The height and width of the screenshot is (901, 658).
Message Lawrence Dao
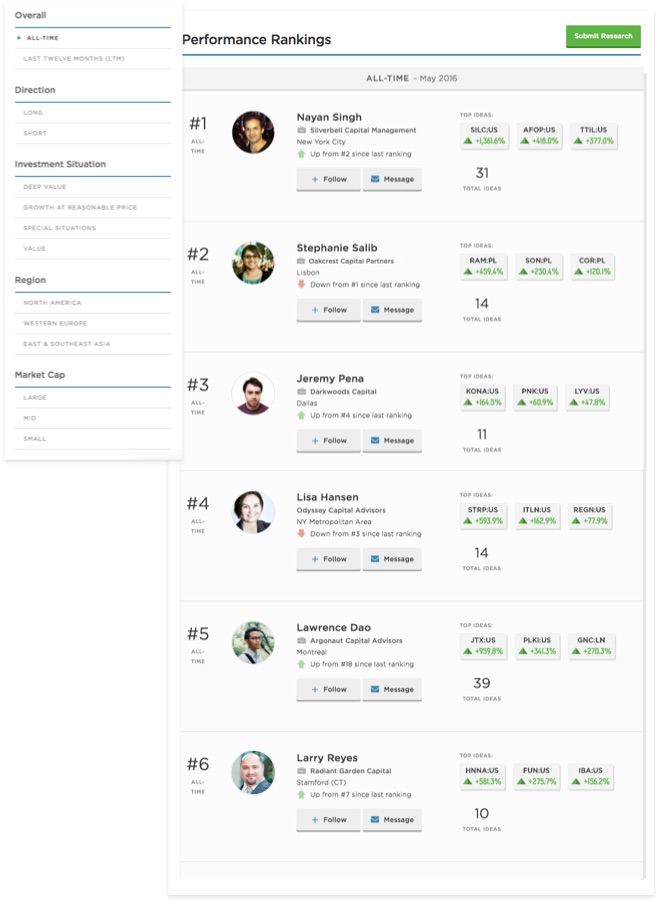(392, 689)
